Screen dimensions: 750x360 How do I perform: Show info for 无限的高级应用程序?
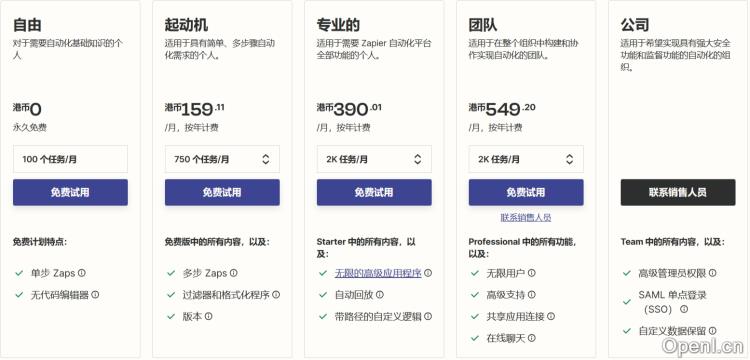[428, 273]
